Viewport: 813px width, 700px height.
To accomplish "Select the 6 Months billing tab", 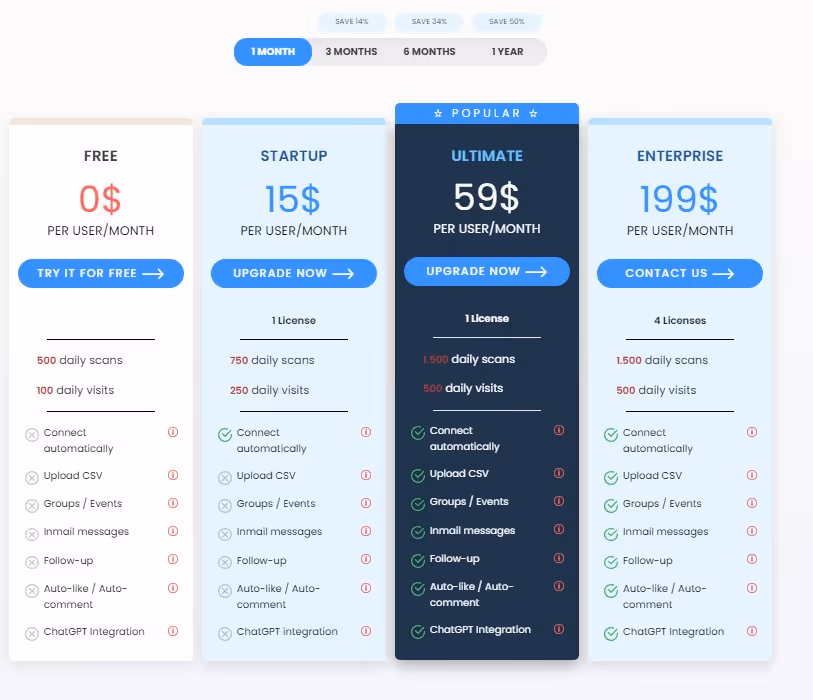I will [429, 51].
